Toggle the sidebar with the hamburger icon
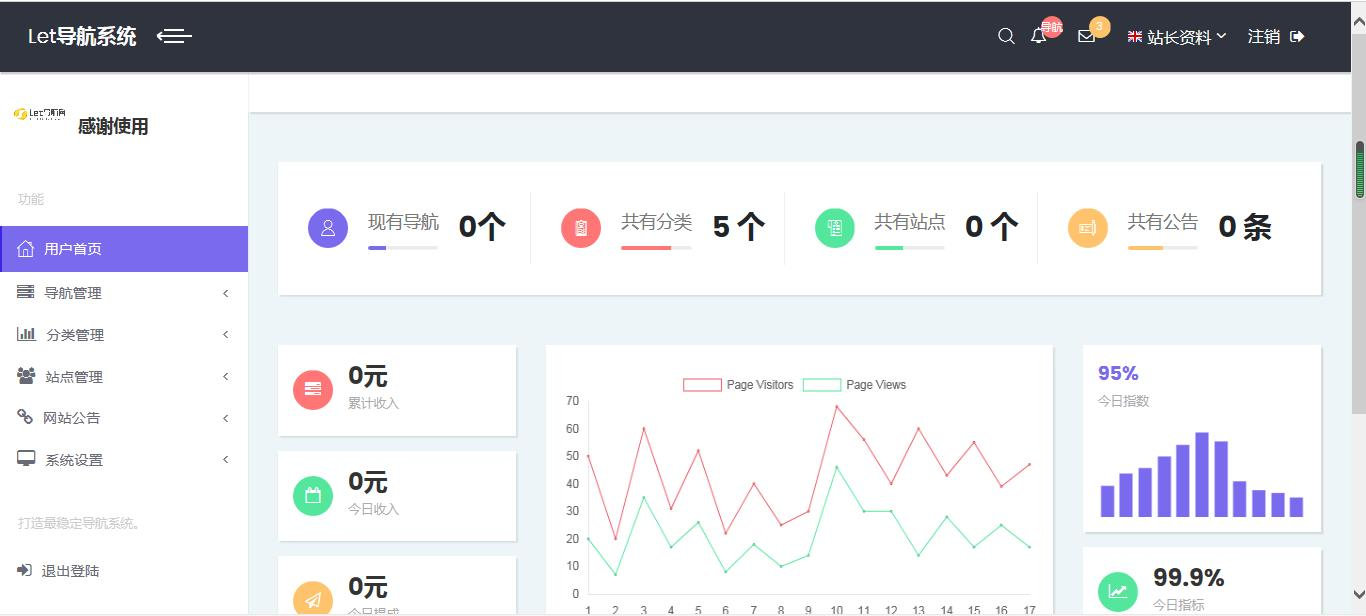 pos(173,36)
